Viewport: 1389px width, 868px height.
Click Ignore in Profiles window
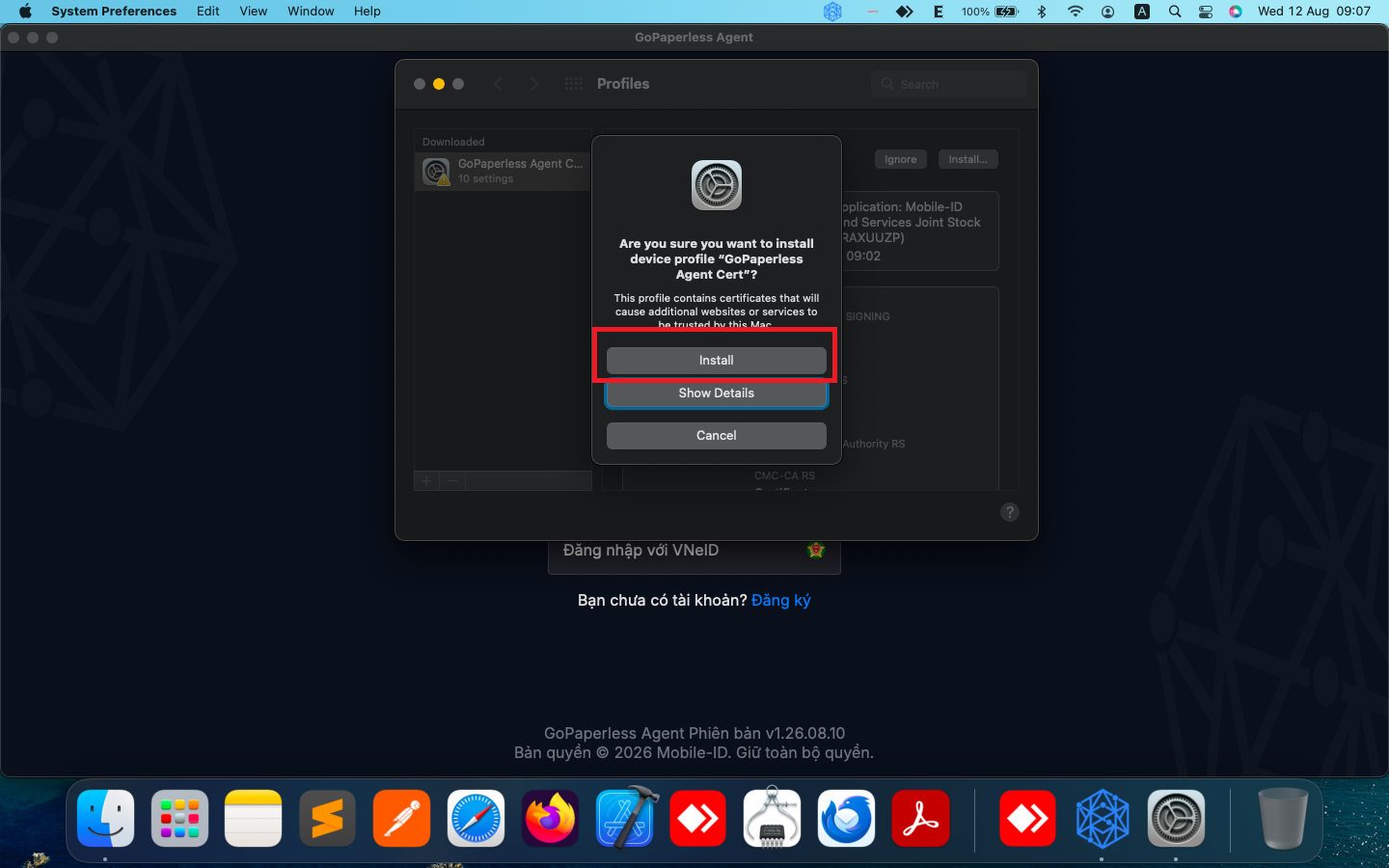point(901,159)
